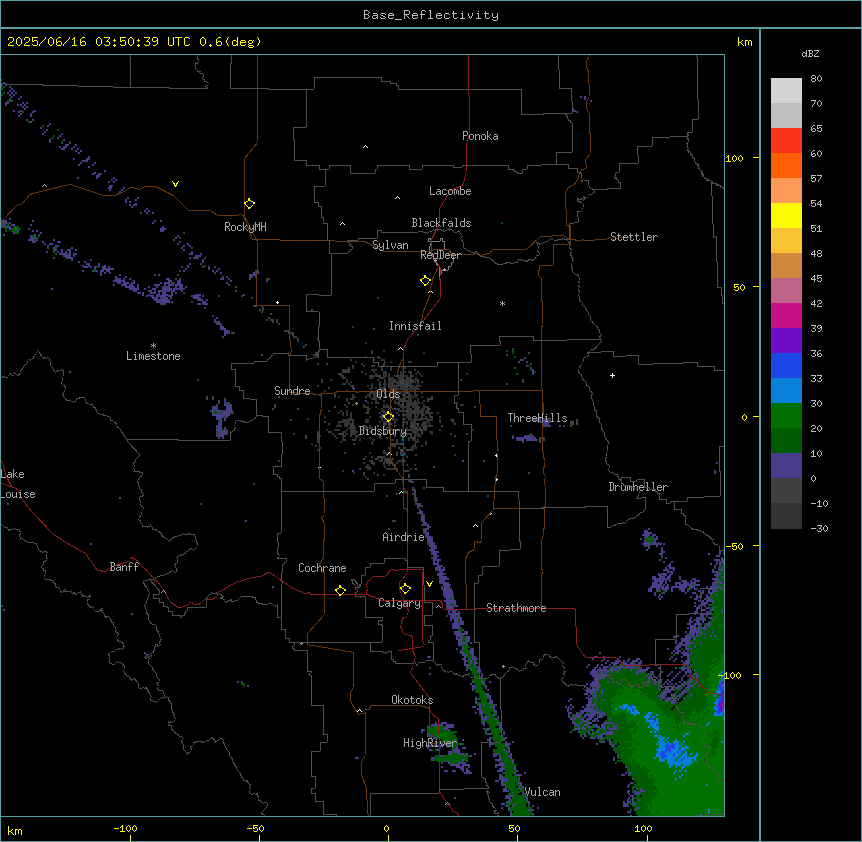
Task: Click the yellow diamond marker near RockyMH
Action: pos(249,204)
